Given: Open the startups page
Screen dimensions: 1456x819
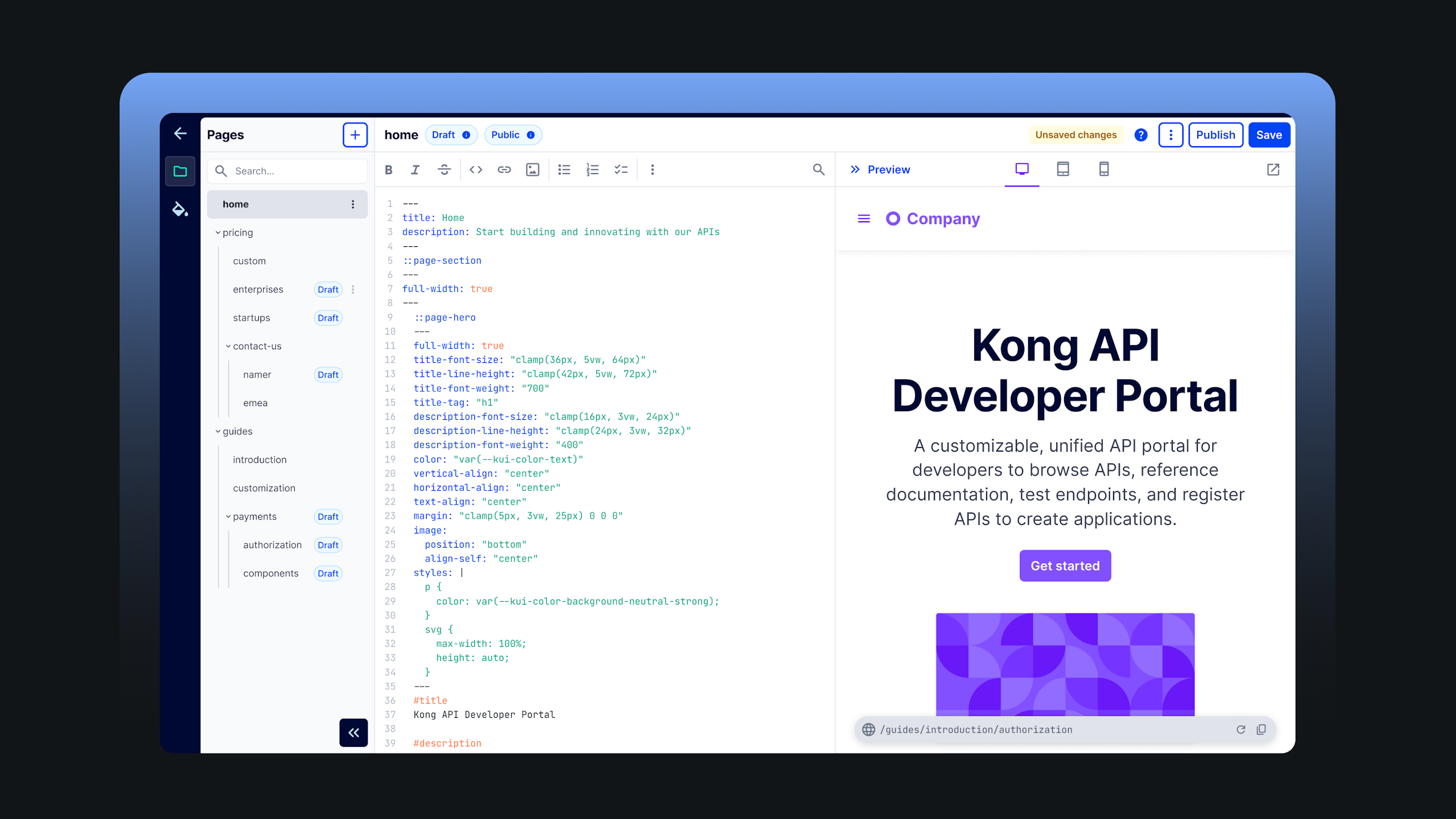Looking at the screenshot, I should click(251, 318).
